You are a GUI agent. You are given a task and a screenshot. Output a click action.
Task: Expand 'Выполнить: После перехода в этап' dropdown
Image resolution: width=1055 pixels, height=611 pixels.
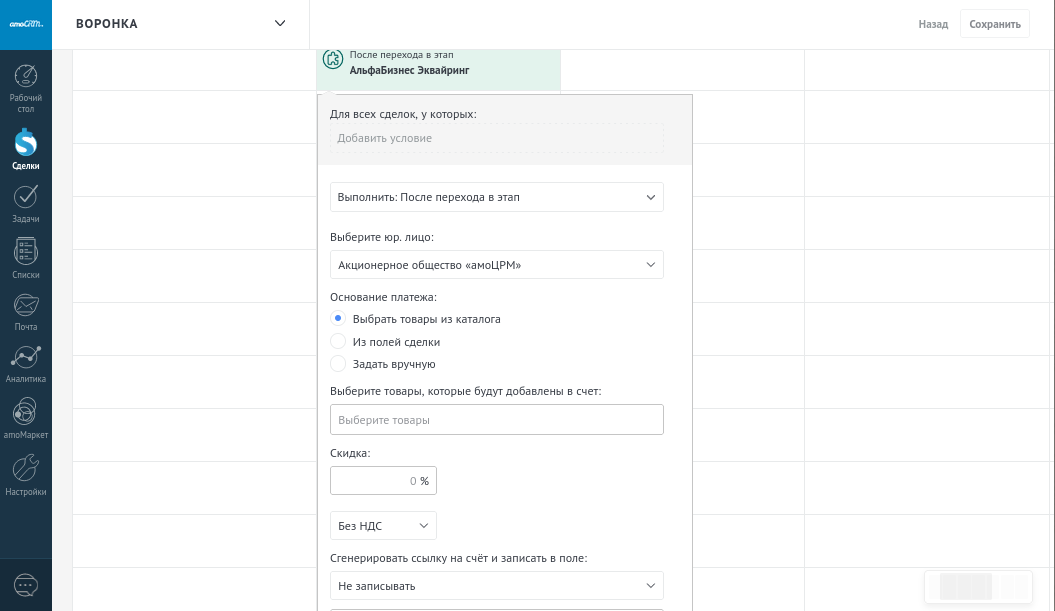496,197
